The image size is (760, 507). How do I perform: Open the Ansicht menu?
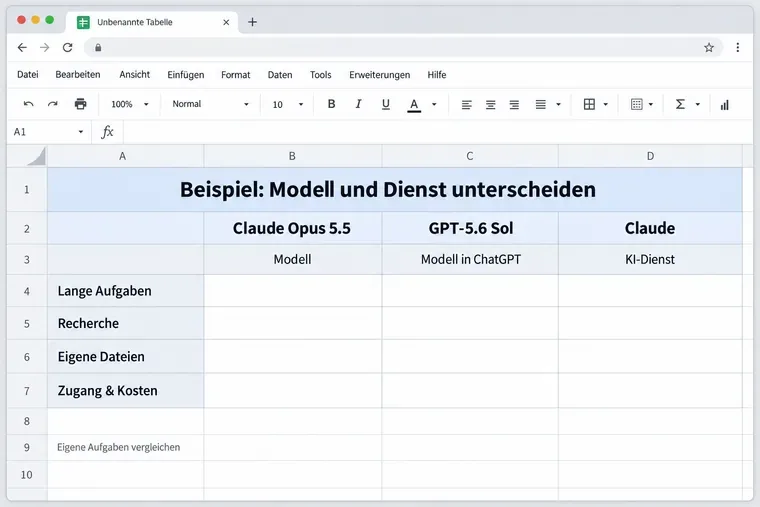135,75
